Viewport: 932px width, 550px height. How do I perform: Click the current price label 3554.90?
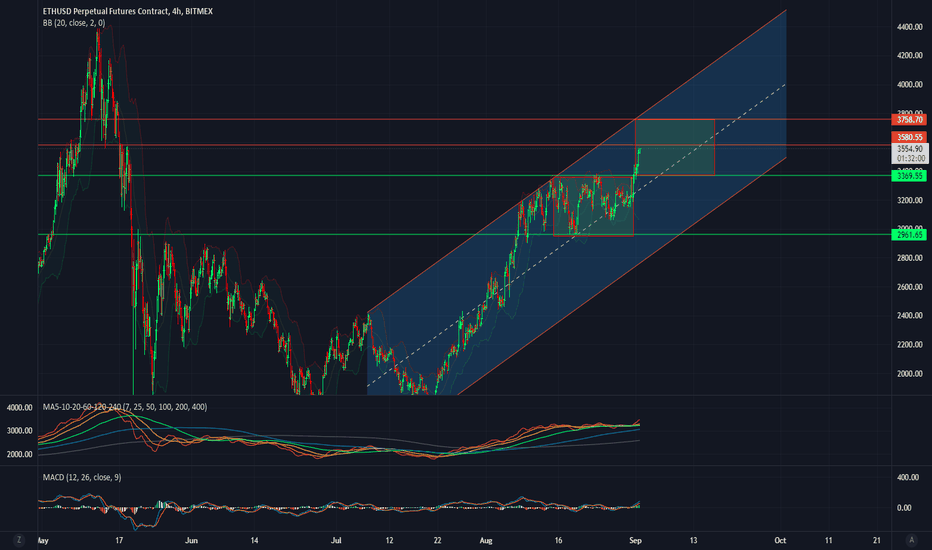click(x=909, y=149)
